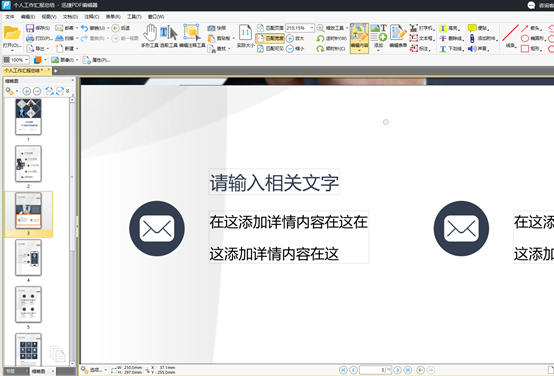Open the Document (文档) menu
This screenshot has width=554, height=376.
pyautogui.click(x=70, y=17)
